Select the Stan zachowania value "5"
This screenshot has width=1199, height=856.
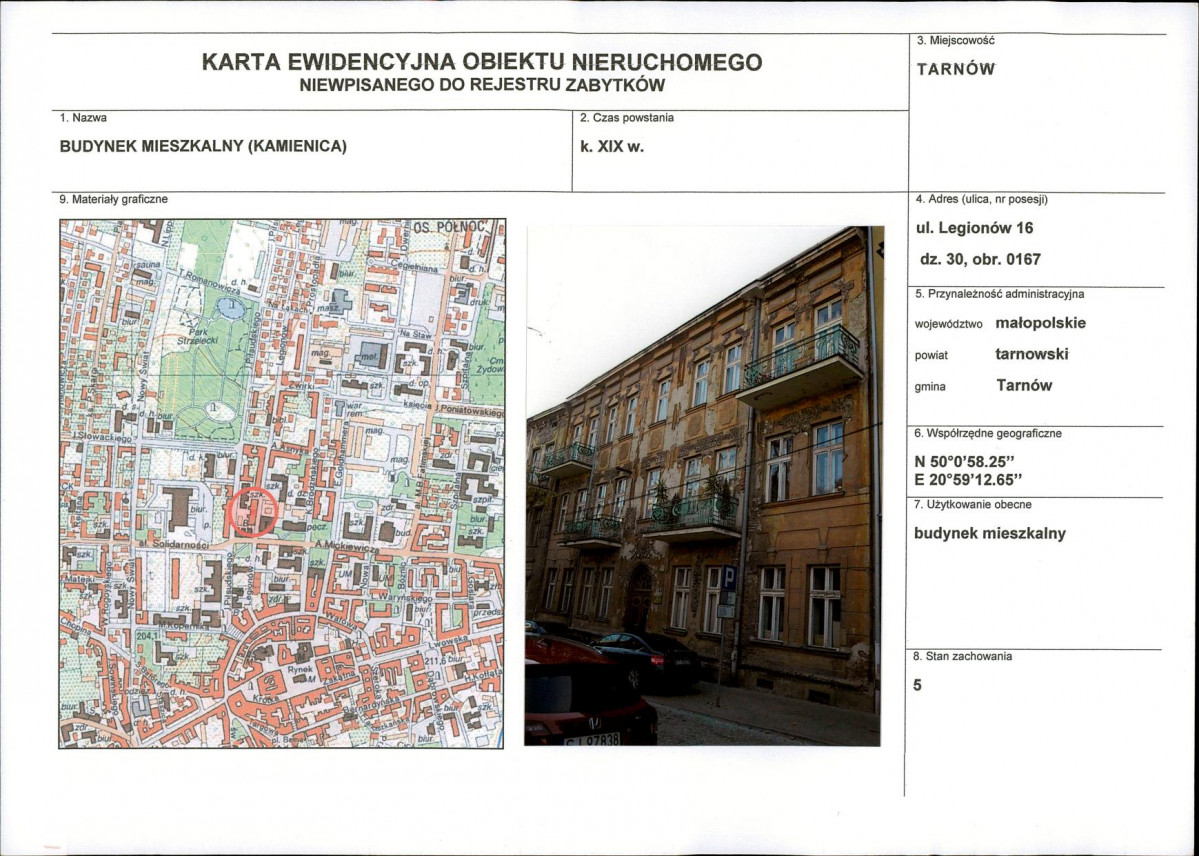918,685
